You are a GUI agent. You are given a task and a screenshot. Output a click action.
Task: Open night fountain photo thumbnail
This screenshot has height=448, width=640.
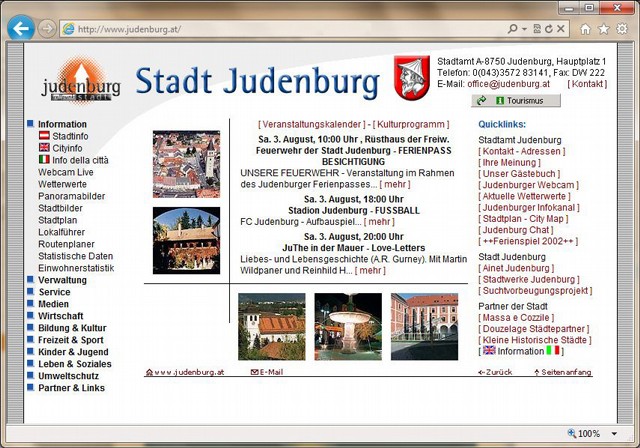click(x=348, y=326)
